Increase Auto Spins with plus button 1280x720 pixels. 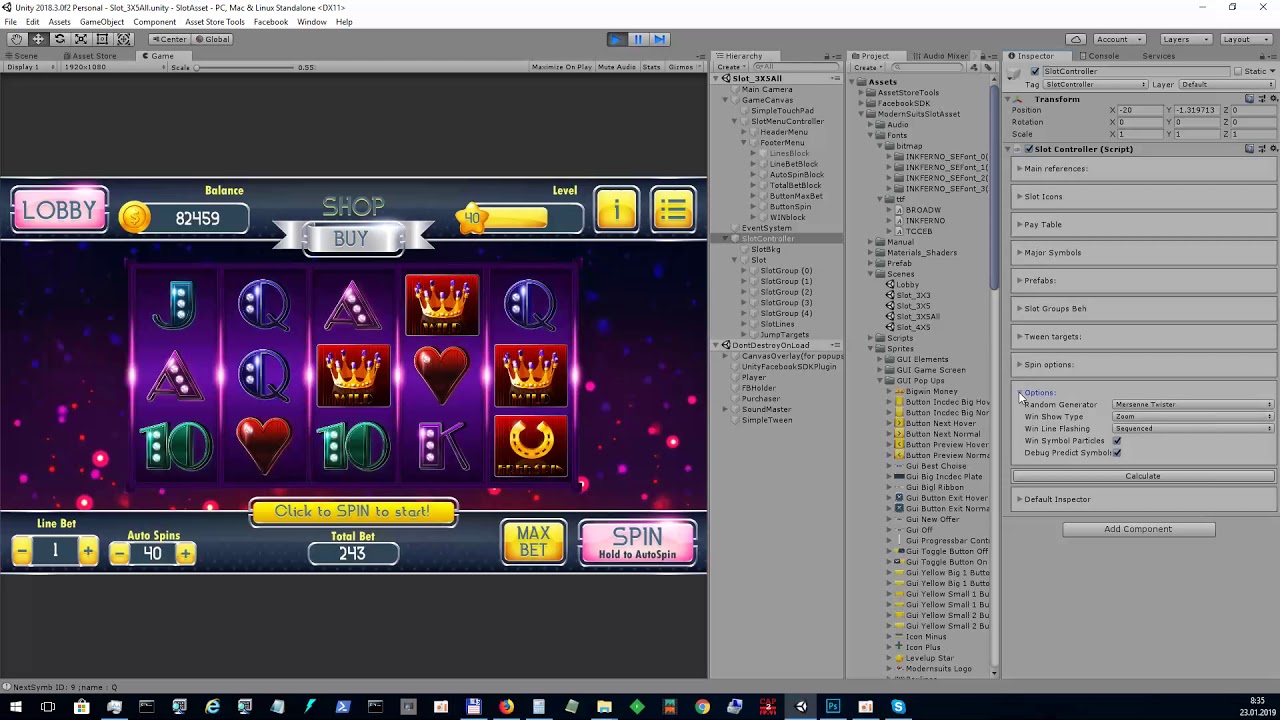pos(185,553)
